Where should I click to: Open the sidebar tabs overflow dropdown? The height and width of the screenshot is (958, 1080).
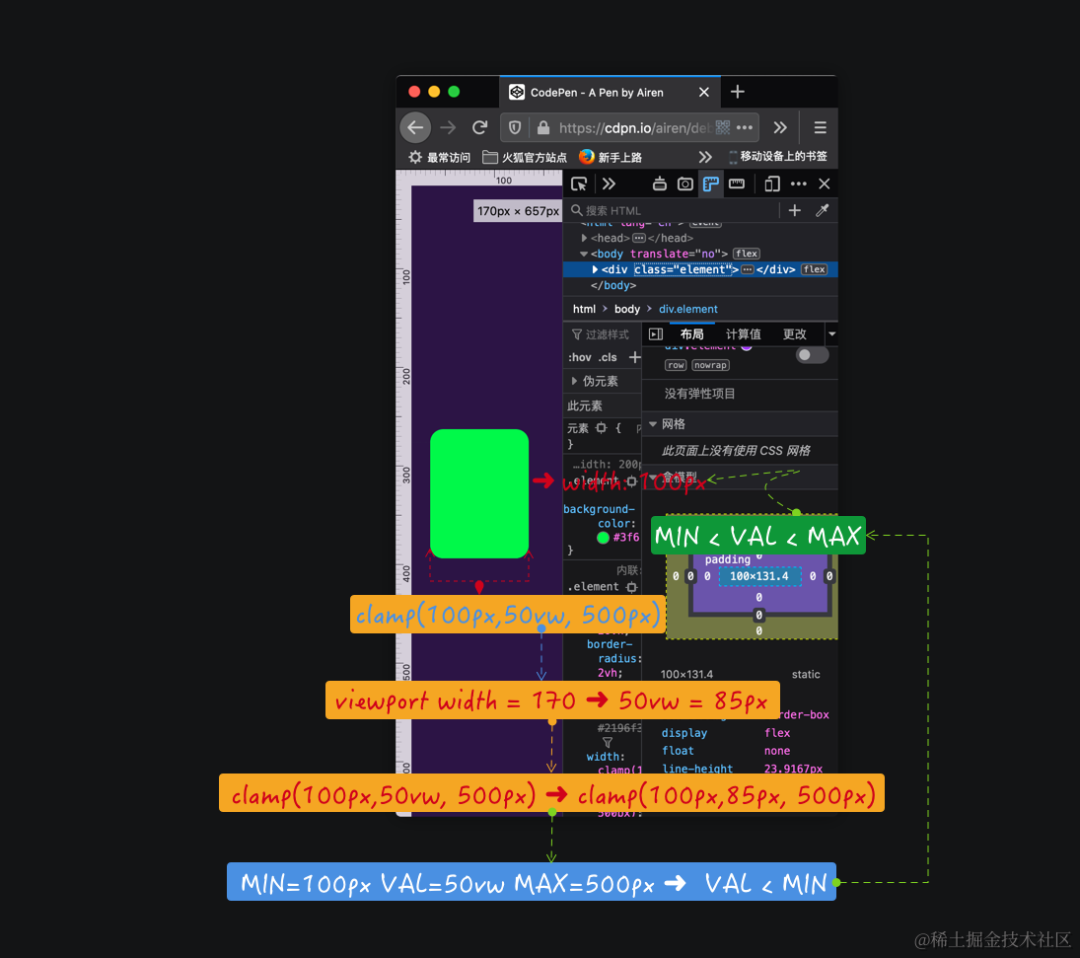click(831, 334)
